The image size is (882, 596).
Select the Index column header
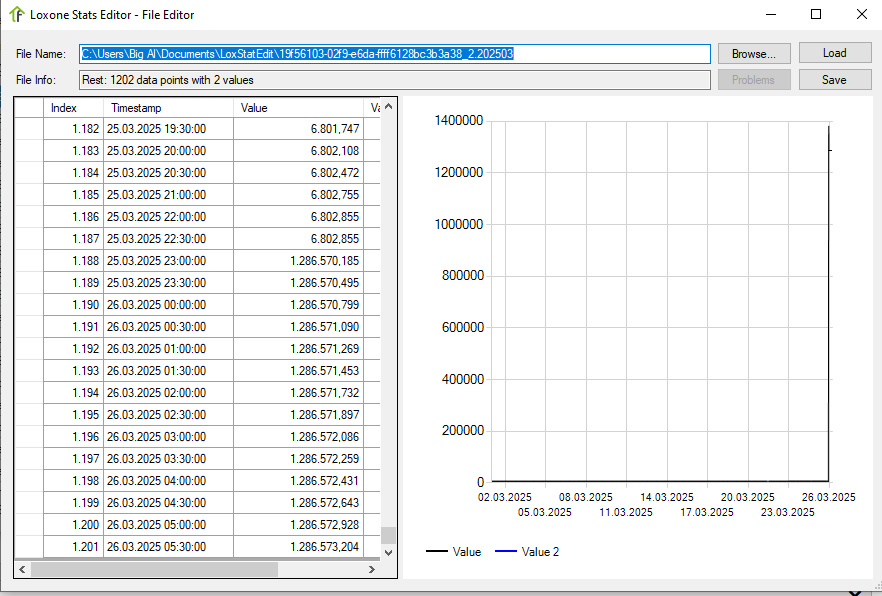point(74,108)
